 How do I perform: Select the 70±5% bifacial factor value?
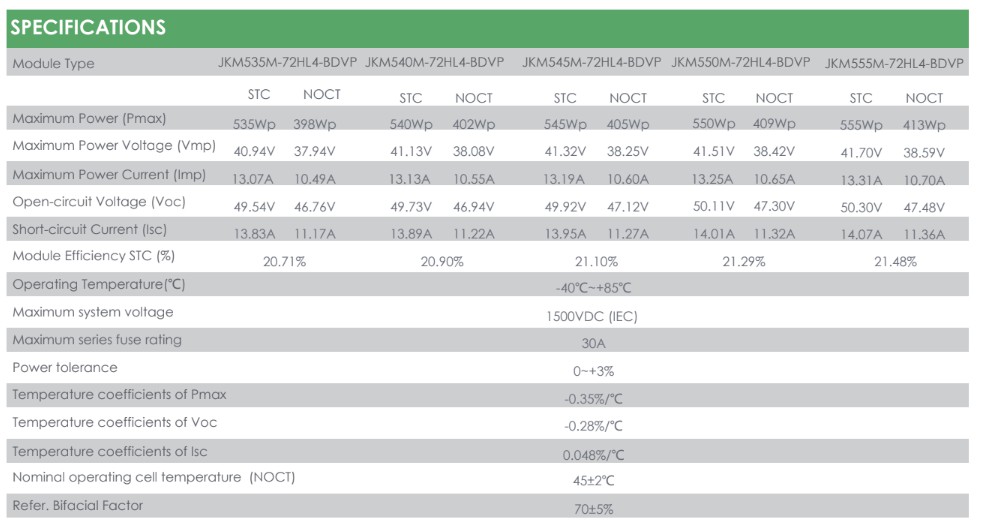pyautogui.click(x=594, y=509)
